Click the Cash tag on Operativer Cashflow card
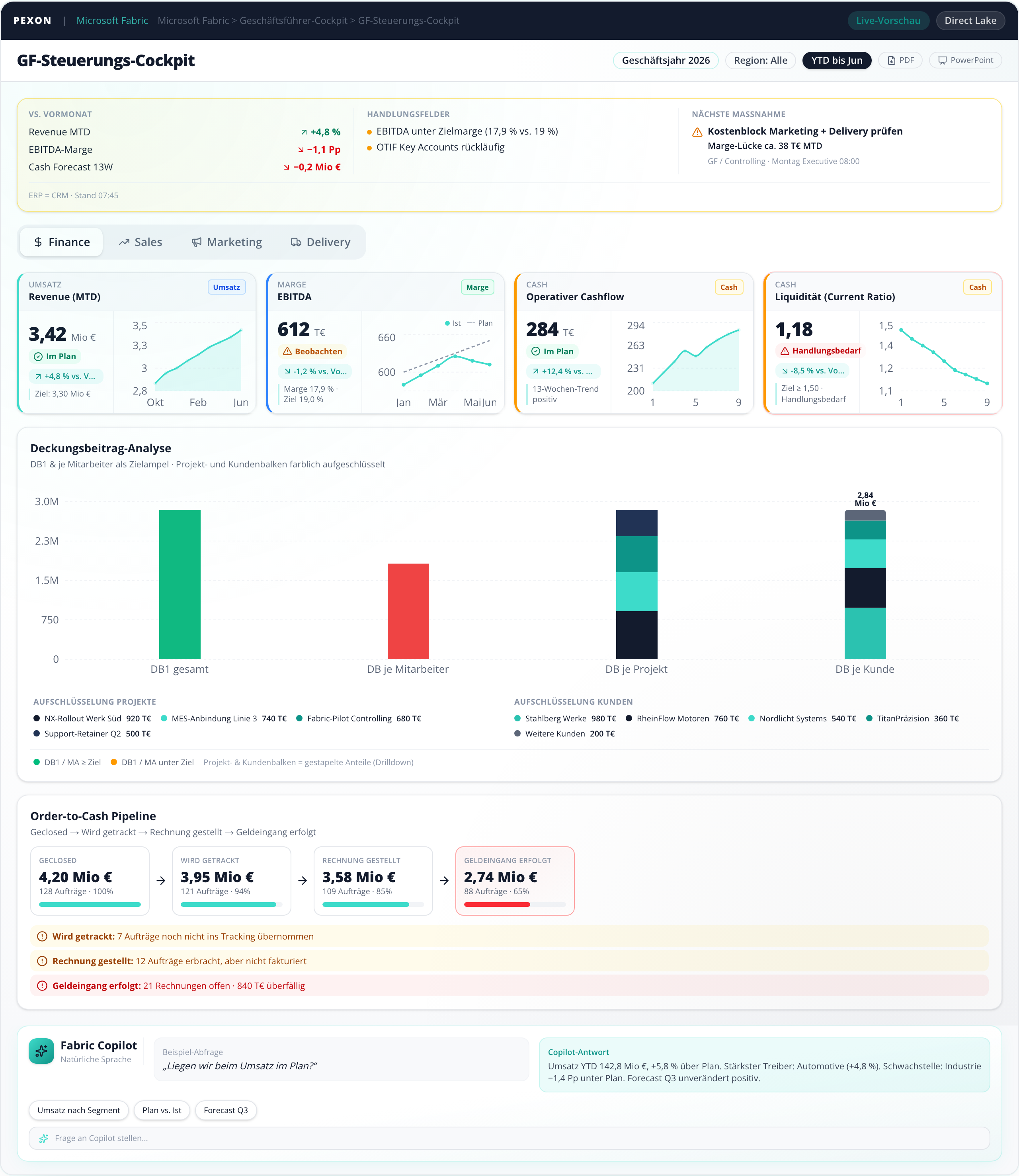The image size is (1019, 1176). [728, 287]
